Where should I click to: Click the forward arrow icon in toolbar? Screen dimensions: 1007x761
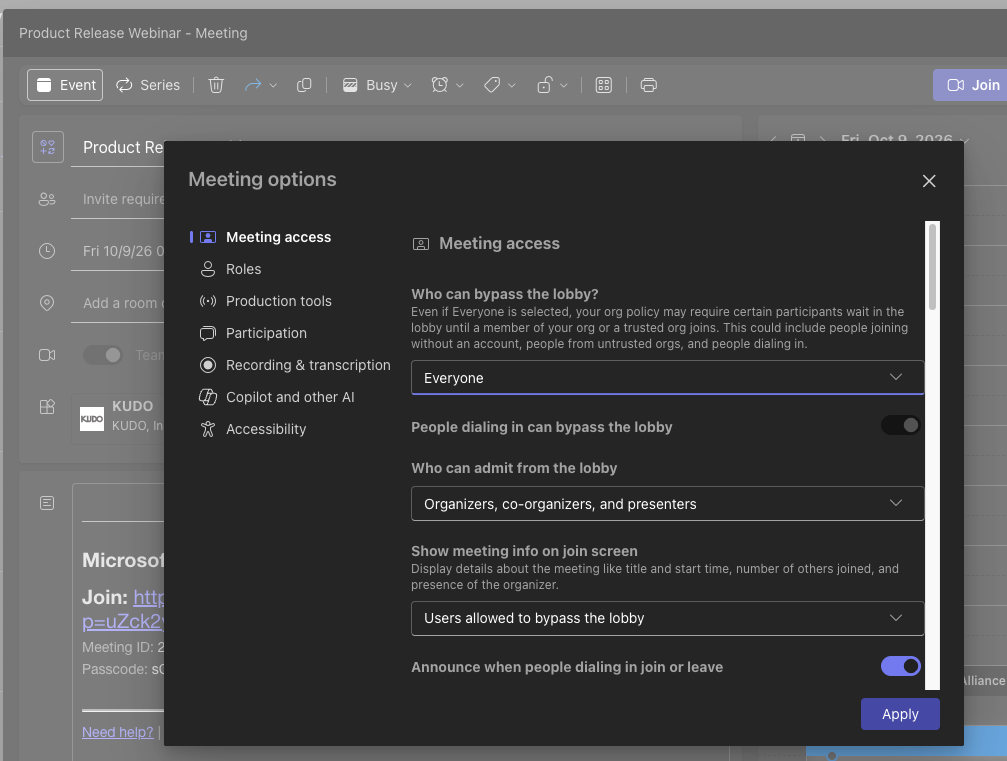click(x=253, y=85)
